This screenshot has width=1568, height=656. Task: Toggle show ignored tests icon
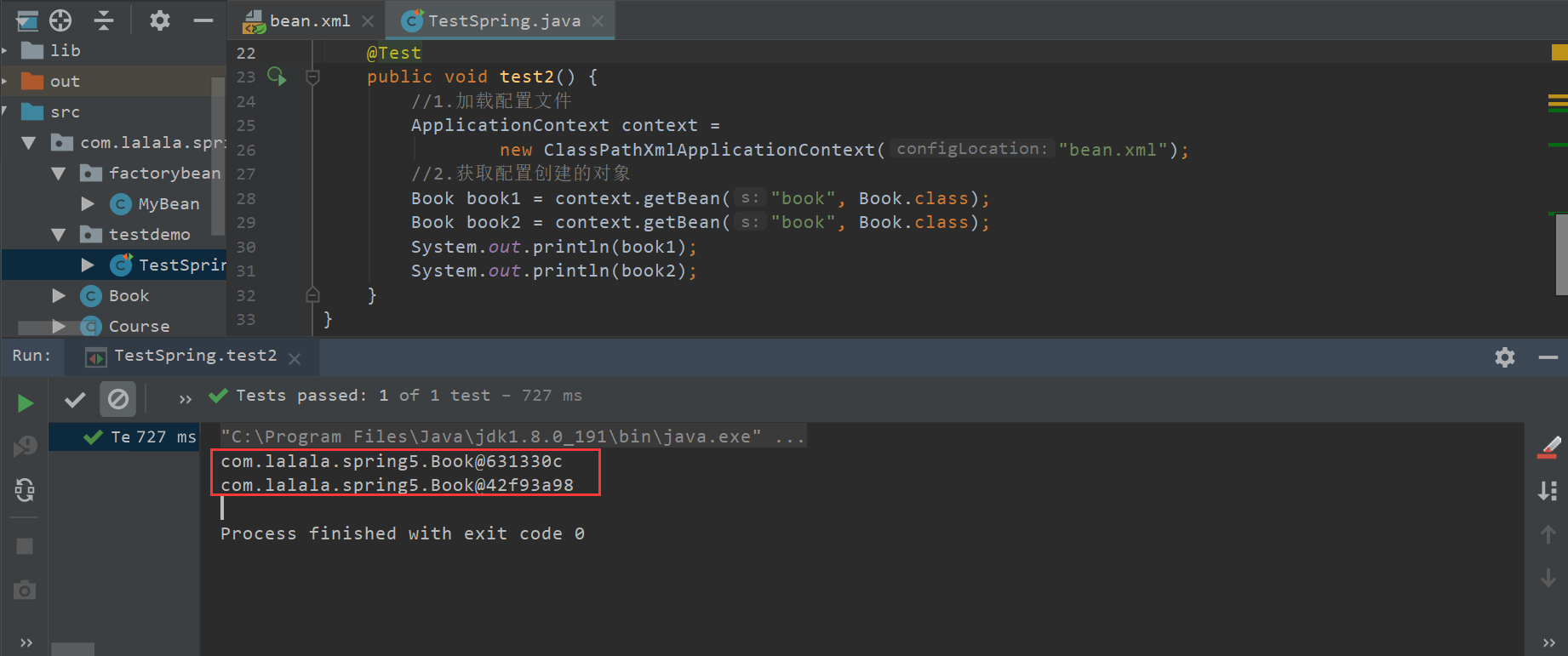point(118,399)
